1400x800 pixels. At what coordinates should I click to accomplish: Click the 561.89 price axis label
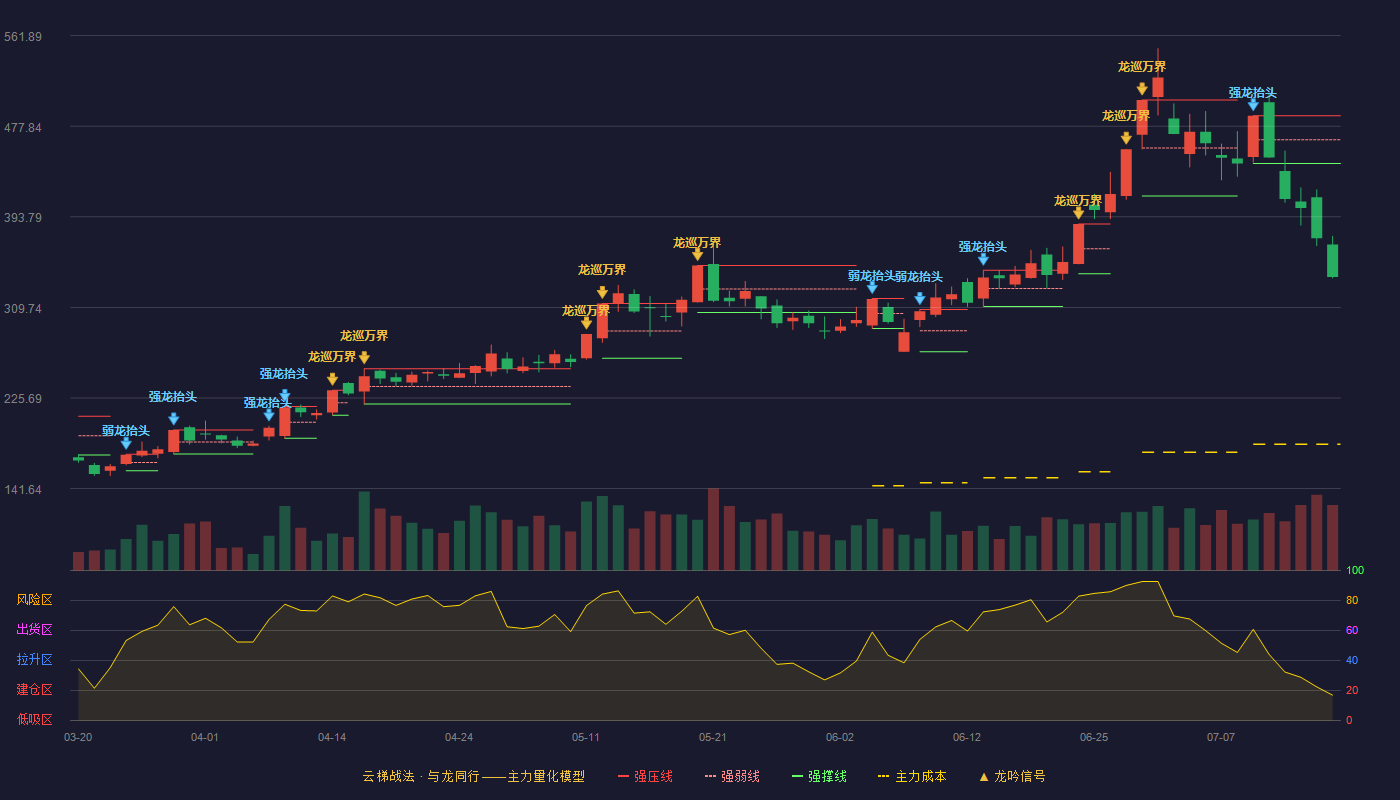(x=22, y=37)
